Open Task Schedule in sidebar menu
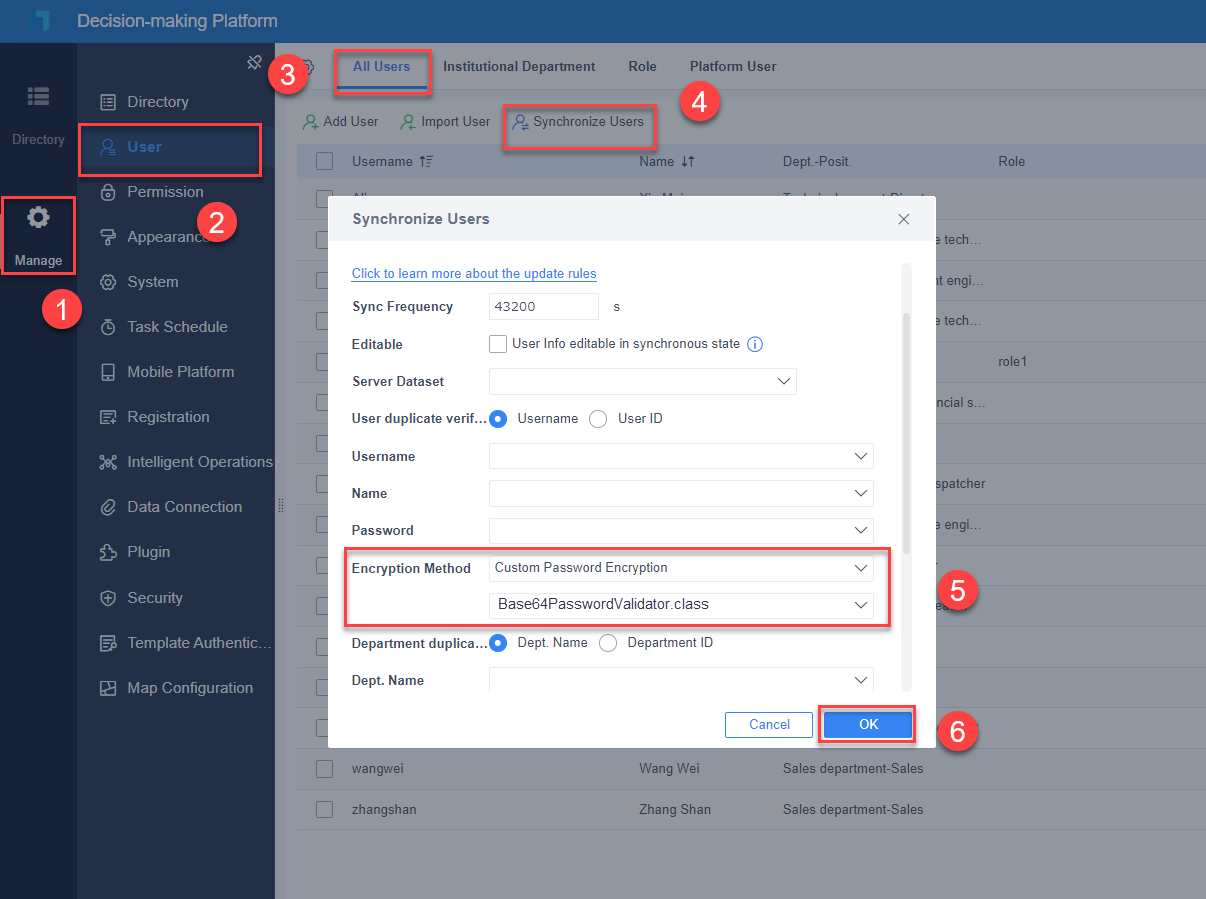 point(175,327)
